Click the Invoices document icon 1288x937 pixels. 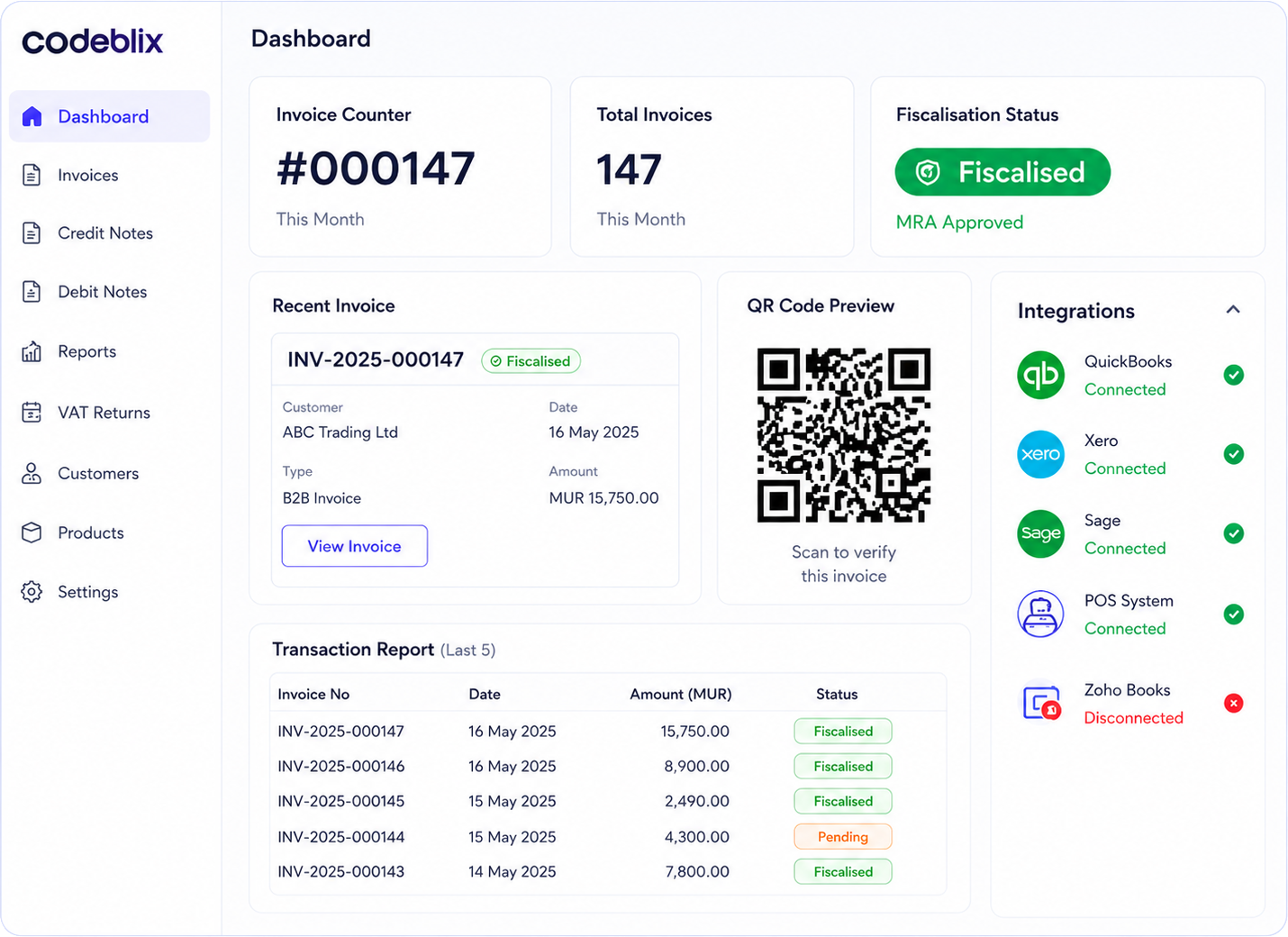[x=32, y=175]
